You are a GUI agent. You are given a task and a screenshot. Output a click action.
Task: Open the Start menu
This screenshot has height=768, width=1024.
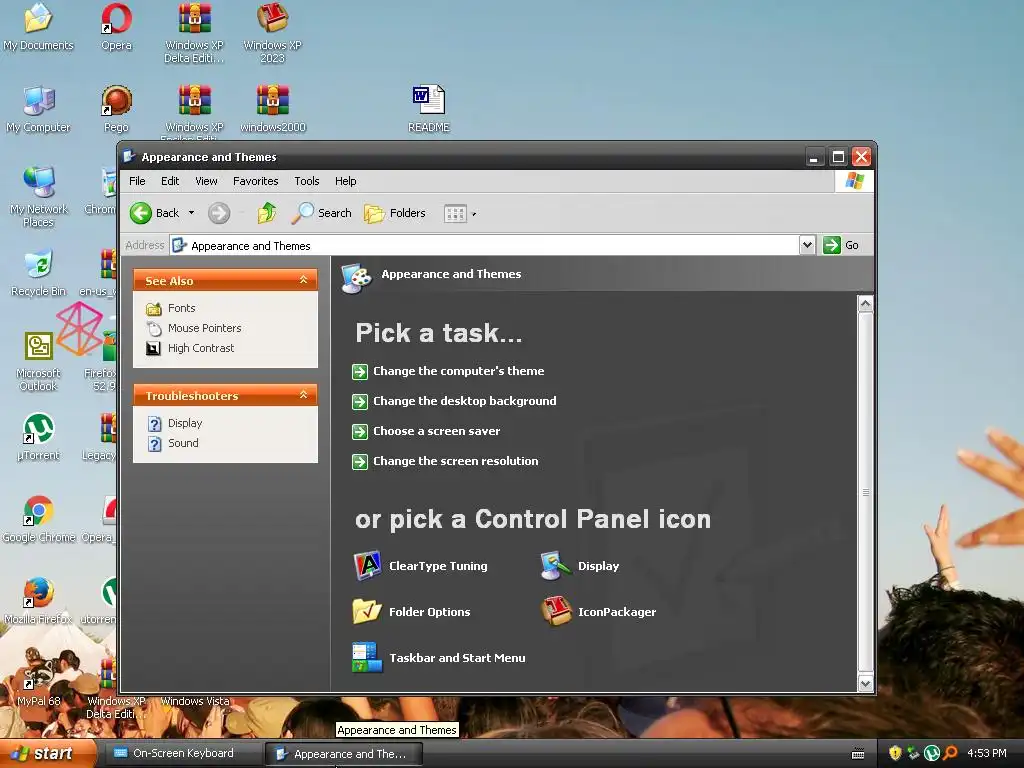(48, 754)
